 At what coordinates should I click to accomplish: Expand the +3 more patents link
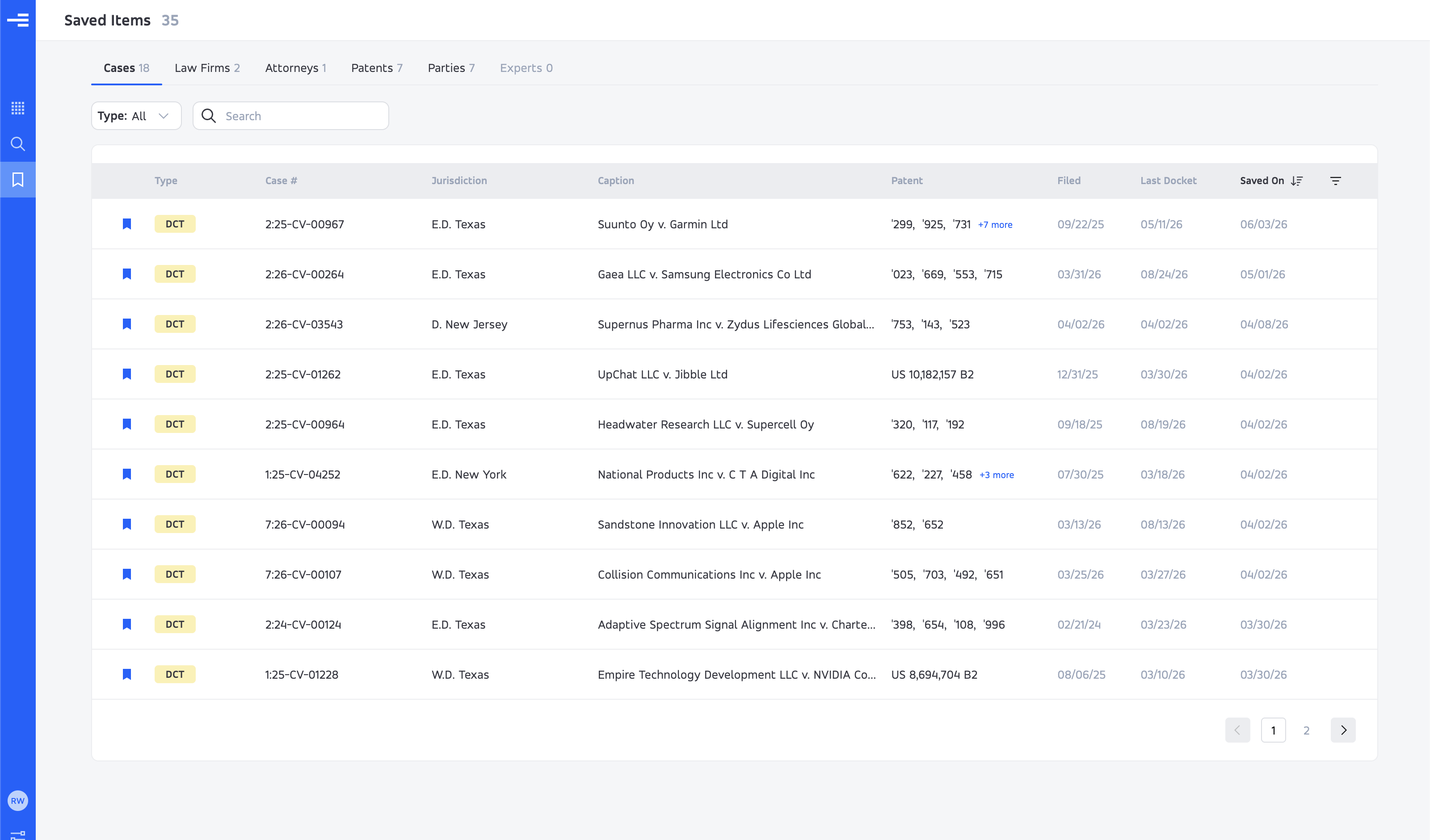click(997, 475)
